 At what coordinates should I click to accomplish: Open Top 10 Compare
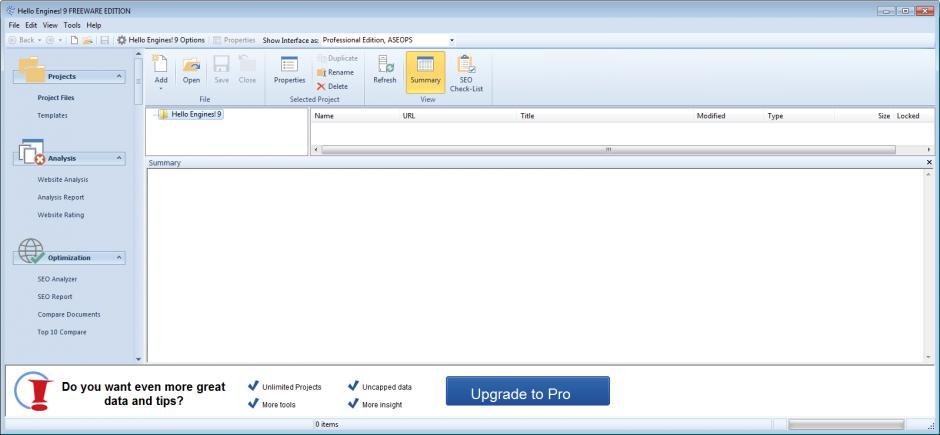(x=62, y=332)
